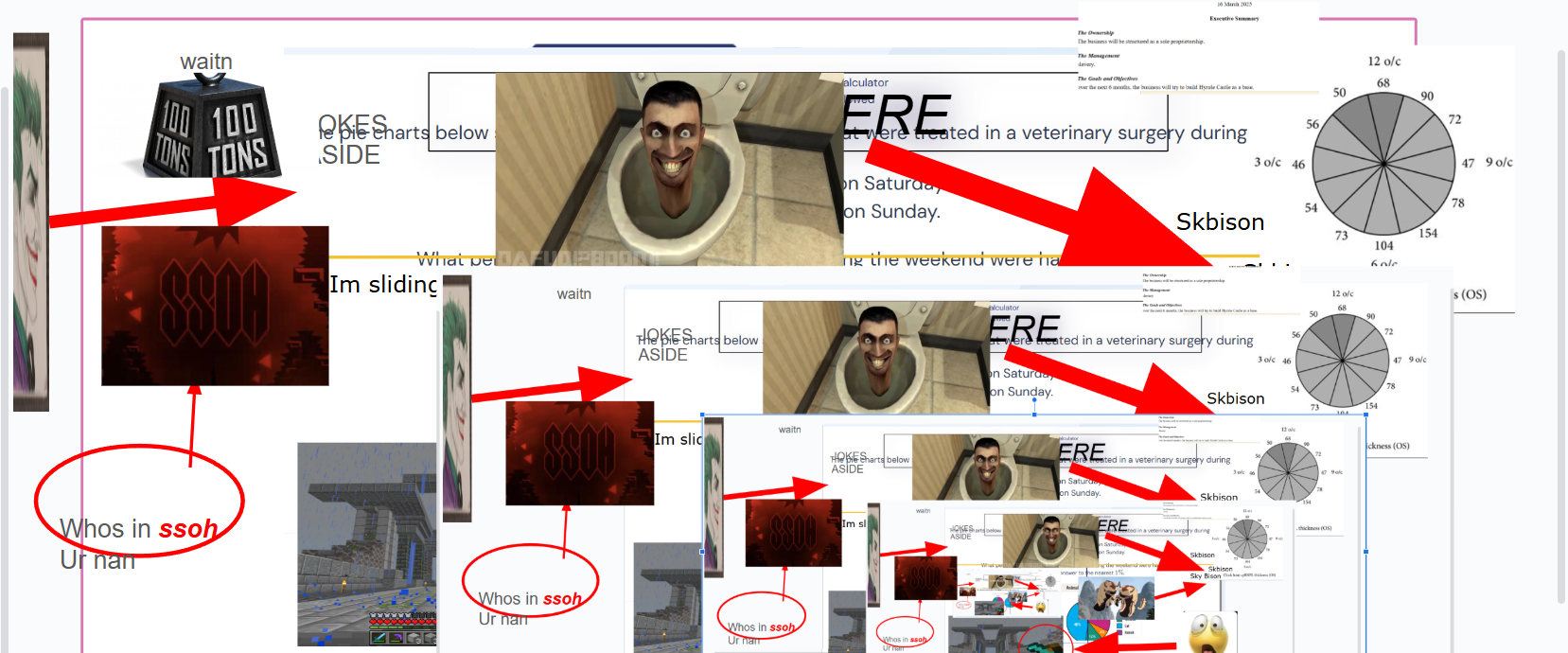Select the largest "Im sliding" text

coord(383,285)
